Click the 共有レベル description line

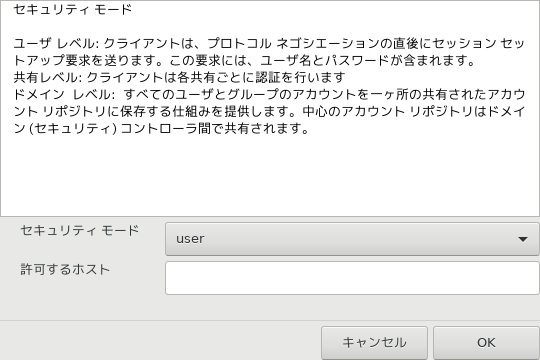[179, 77]
